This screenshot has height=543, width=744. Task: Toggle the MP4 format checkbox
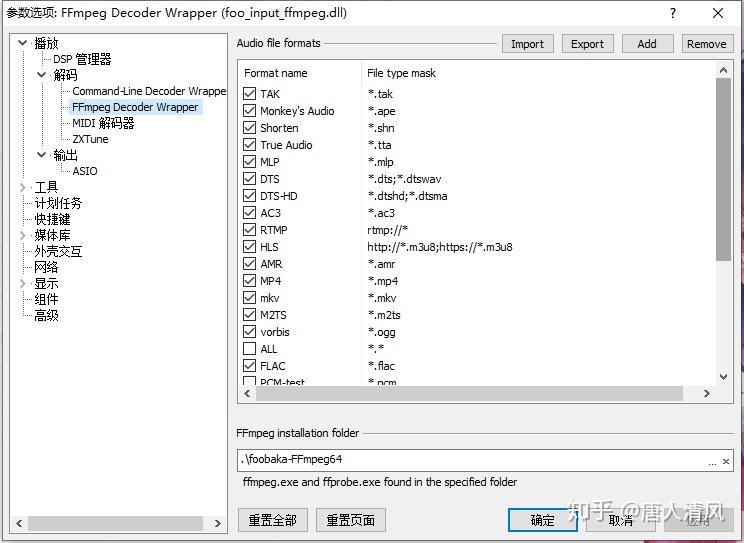coord(250,281)
